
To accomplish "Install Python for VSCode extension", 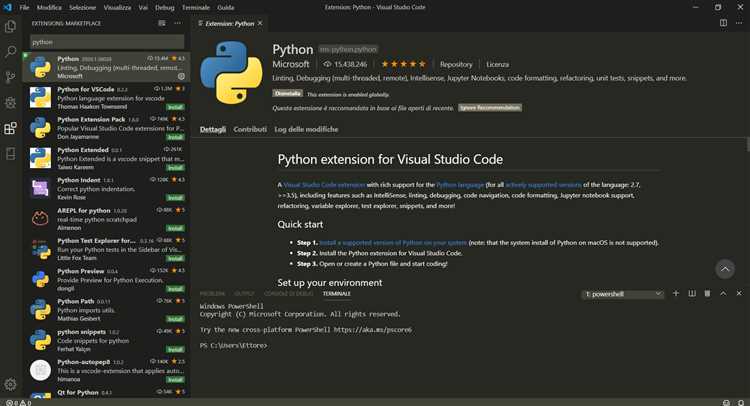I will tap(175, 107).
